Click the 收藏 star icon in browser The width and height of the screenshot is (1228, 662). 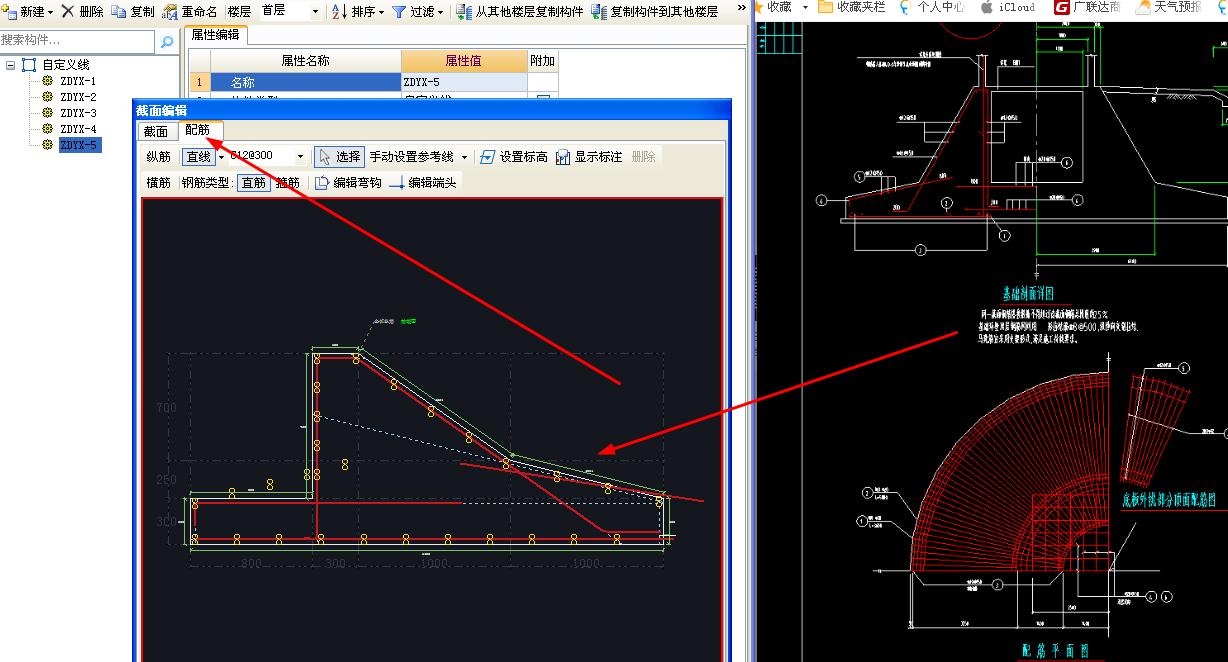(x=760, y=7)
